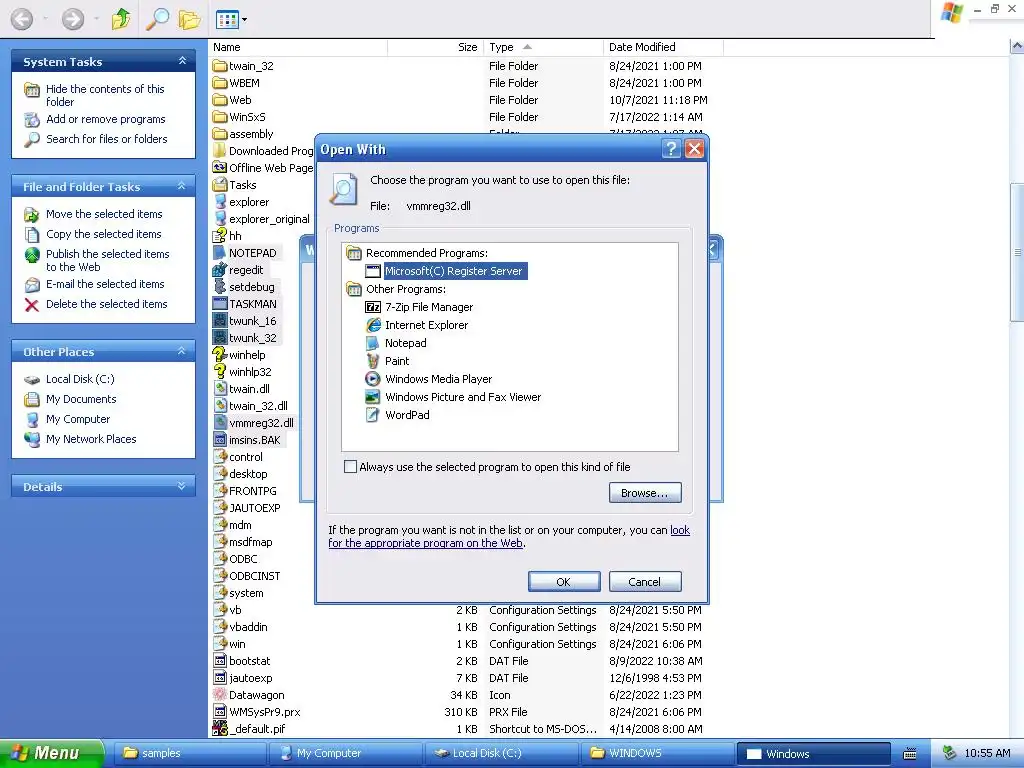Select the WMSysPr9.prx file
Image resolution: width=1024 pixels, height=768 pixels.
coord(264,712)
